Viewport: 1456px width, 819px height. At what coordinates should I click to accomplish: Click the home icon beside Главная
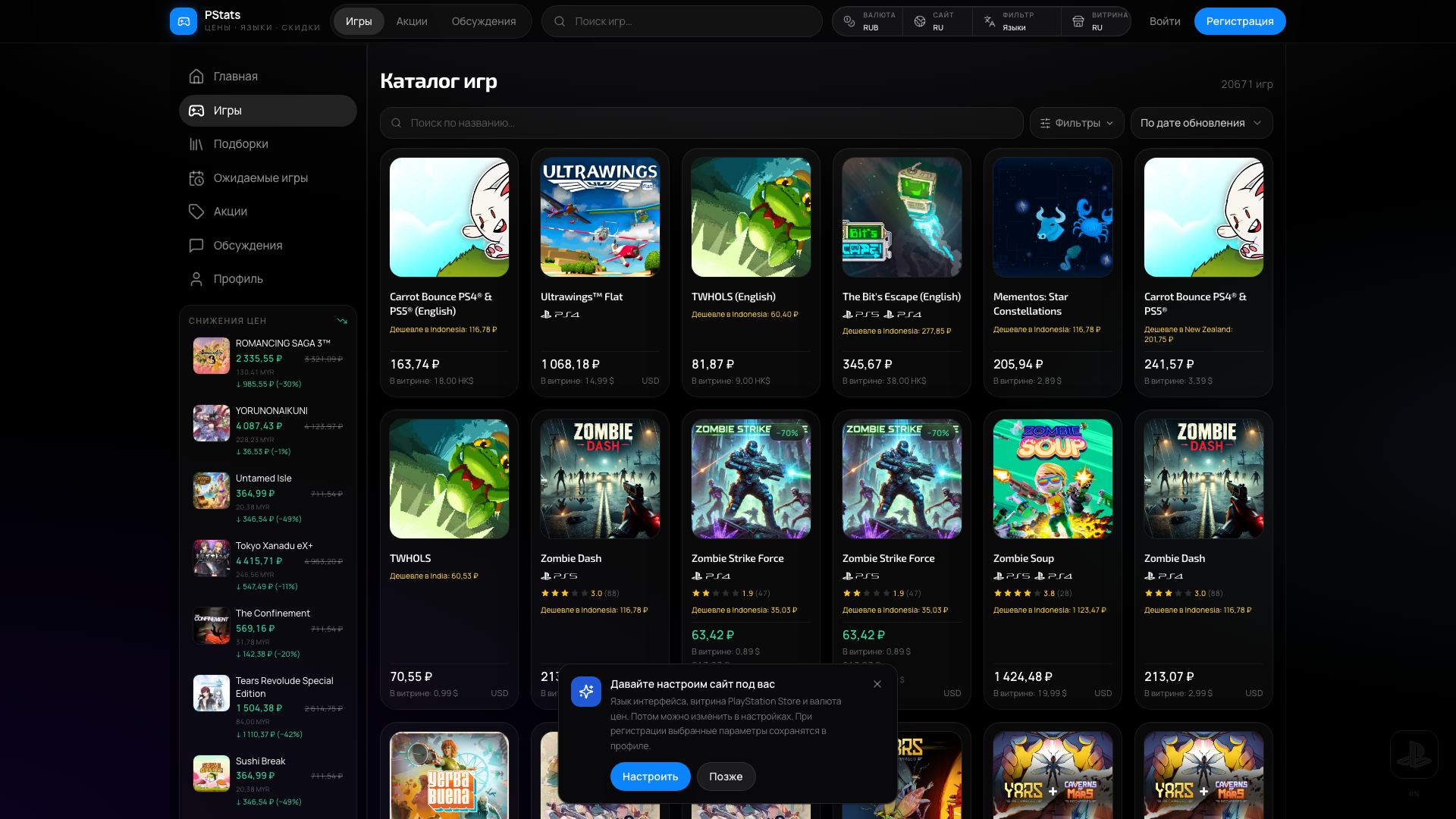[196, 77]
